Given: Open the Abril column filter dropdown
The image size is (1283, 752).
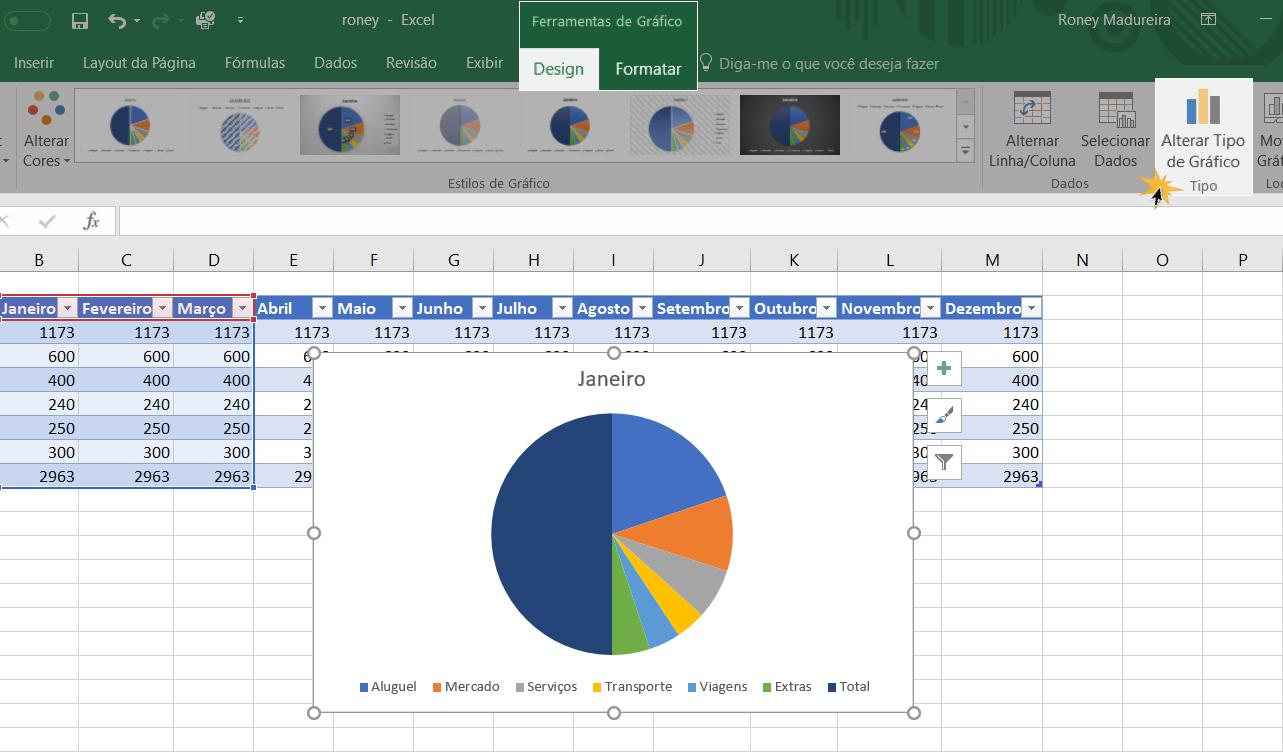Looking at the screenshot, I should click(x=322, y=308).
